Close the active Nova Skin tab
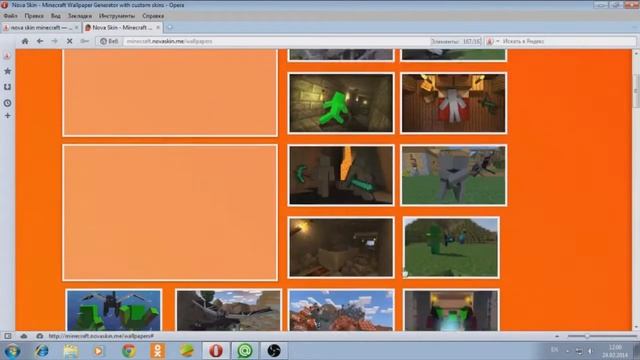This screenshot has height=360, width=640. click(158, 27)
